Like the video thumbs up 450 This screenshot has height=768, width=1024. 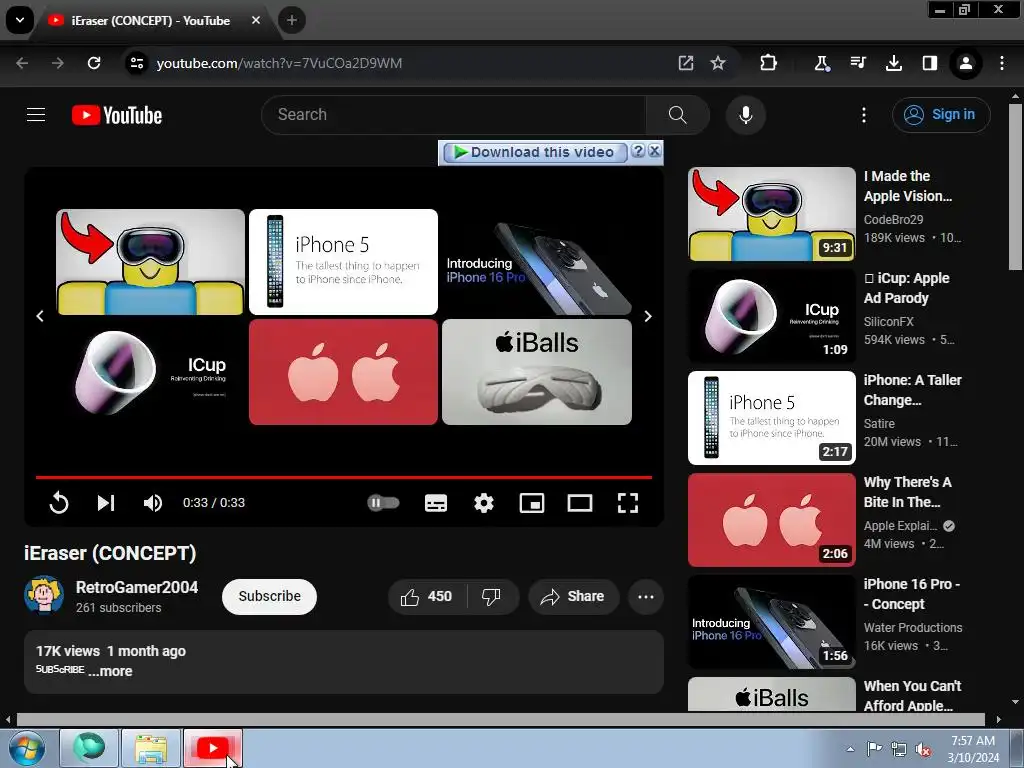tap(427, 596)
